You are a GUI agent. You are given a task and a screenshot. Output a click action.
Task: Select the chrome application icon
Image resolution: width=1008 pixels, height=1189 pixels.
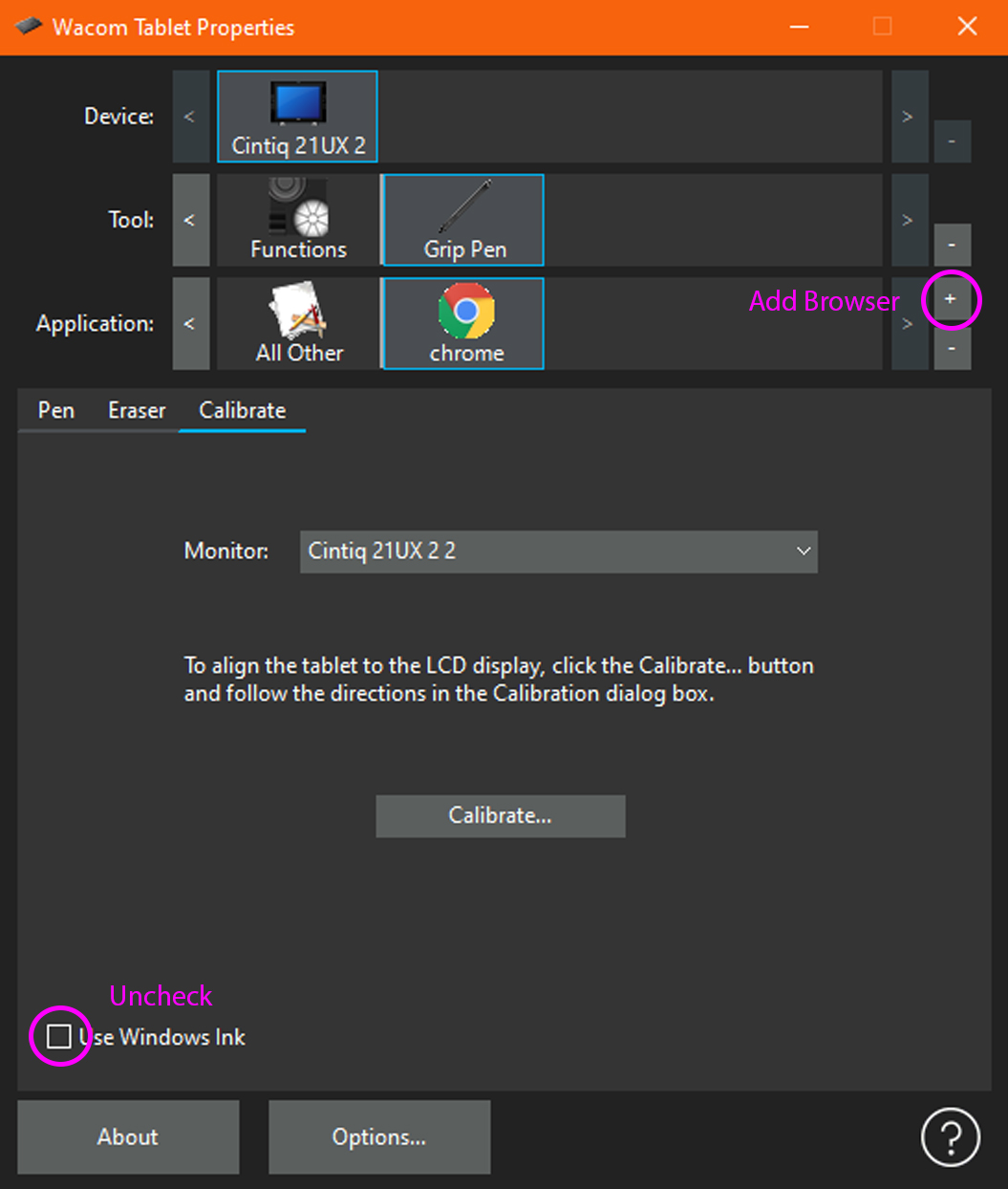click(463, 323)
